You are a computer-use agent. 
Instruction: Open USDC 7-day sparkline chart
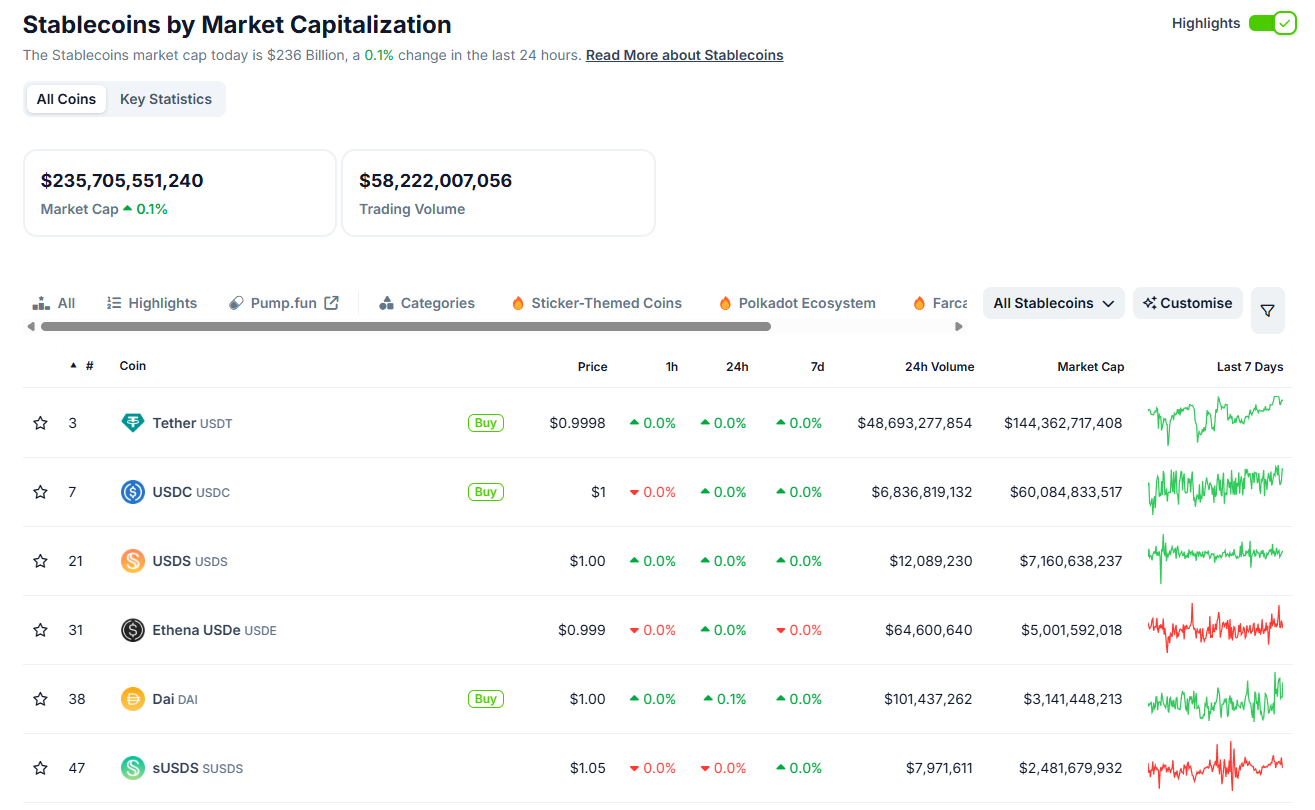[1216, 490]
